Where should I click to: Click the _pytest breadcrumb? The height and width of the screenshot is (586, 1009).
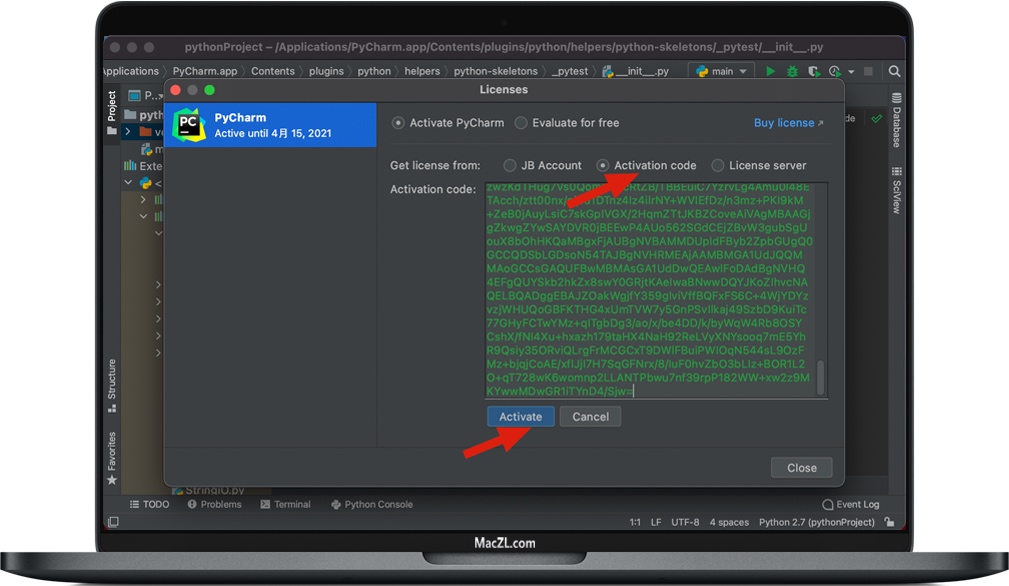point(569,71)
